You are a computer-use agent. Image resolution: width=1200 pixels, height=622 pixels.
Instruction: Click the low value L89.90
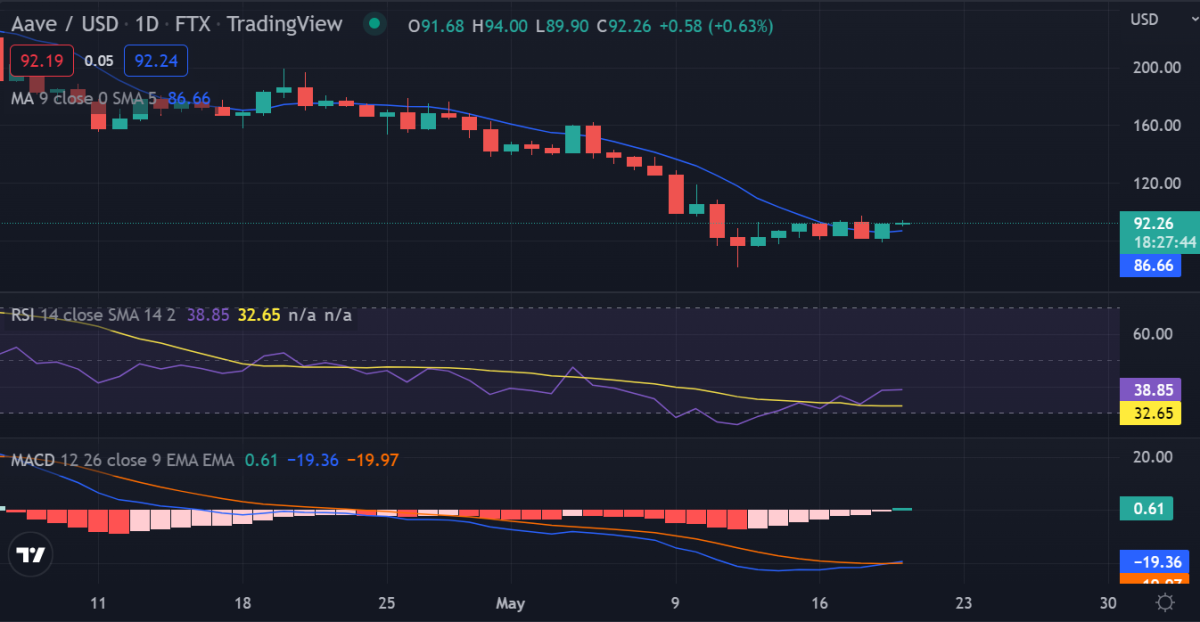point(562,26)
